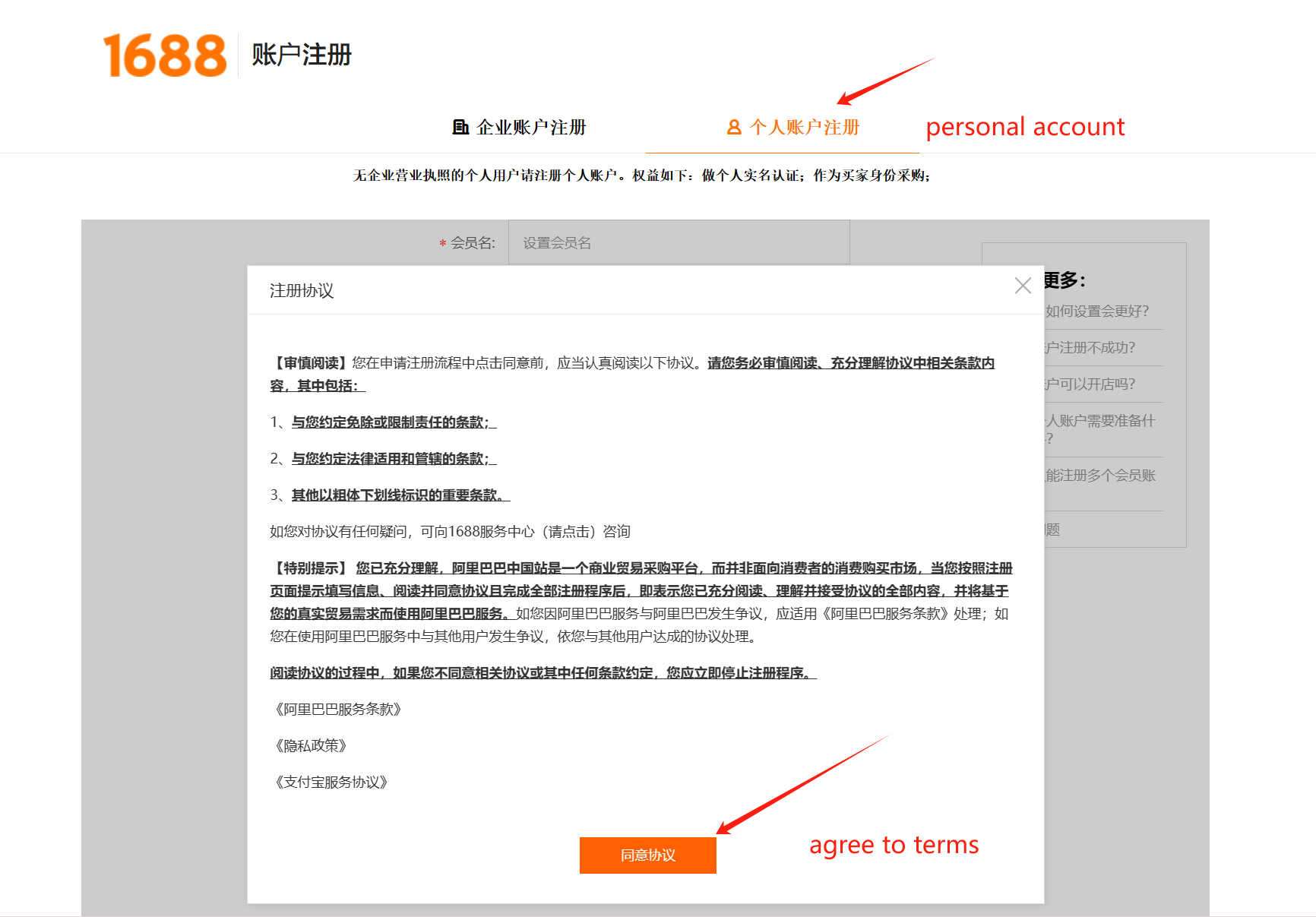1316x917 pixels.
Task: Close the 注册协议 dialog with the X
Action: pos(1023,286)
